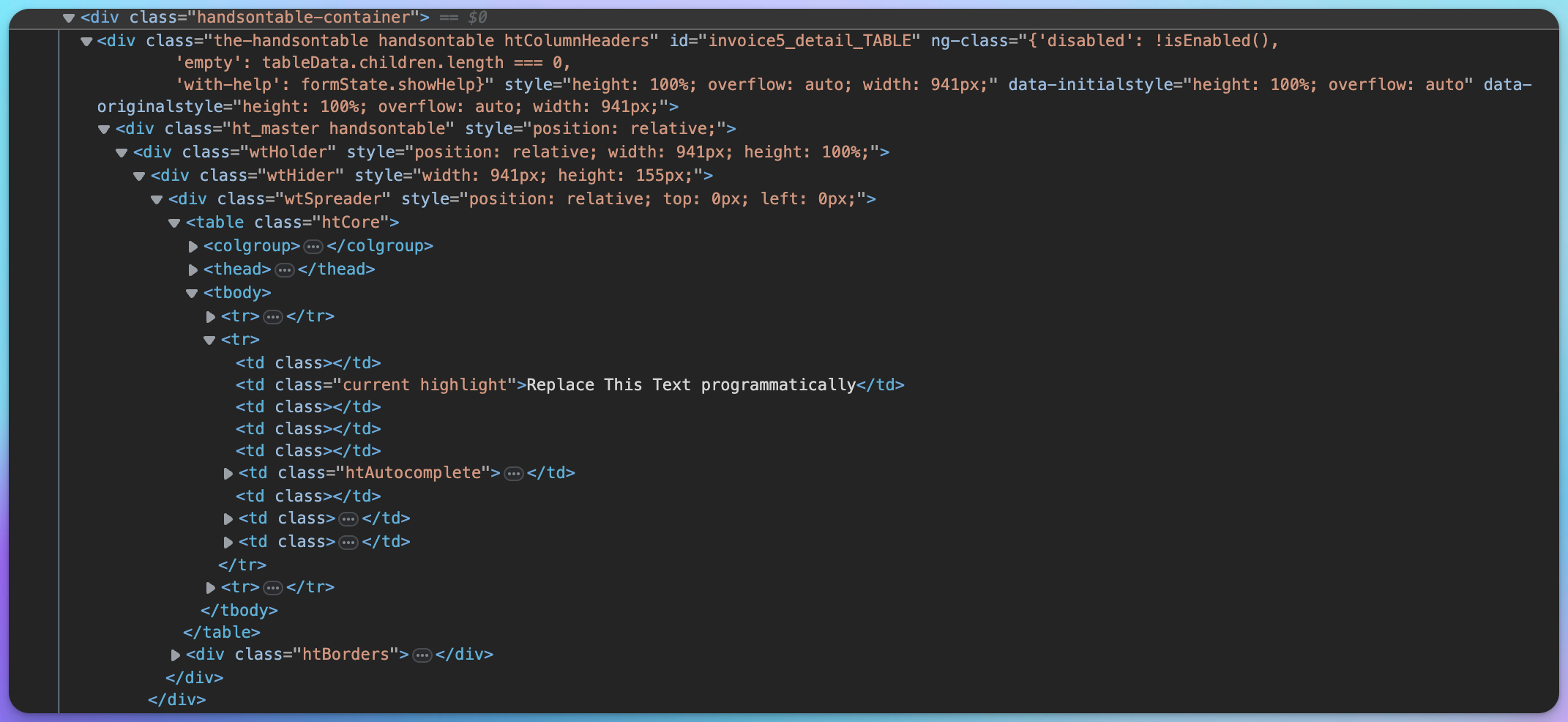Collapse the wtSpreader div node
The width and height of the screenshot is (1568, 722).
pos(157,199)
